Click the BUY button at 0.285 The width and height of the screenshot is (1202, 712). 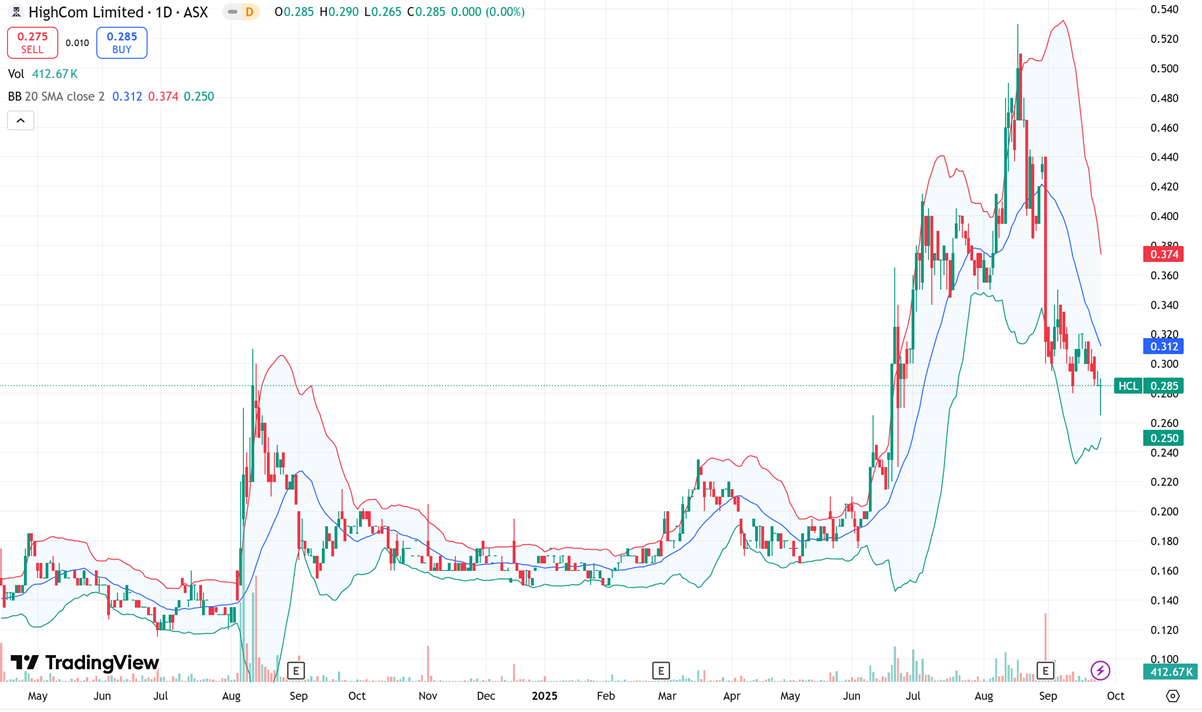pos(122,42)
